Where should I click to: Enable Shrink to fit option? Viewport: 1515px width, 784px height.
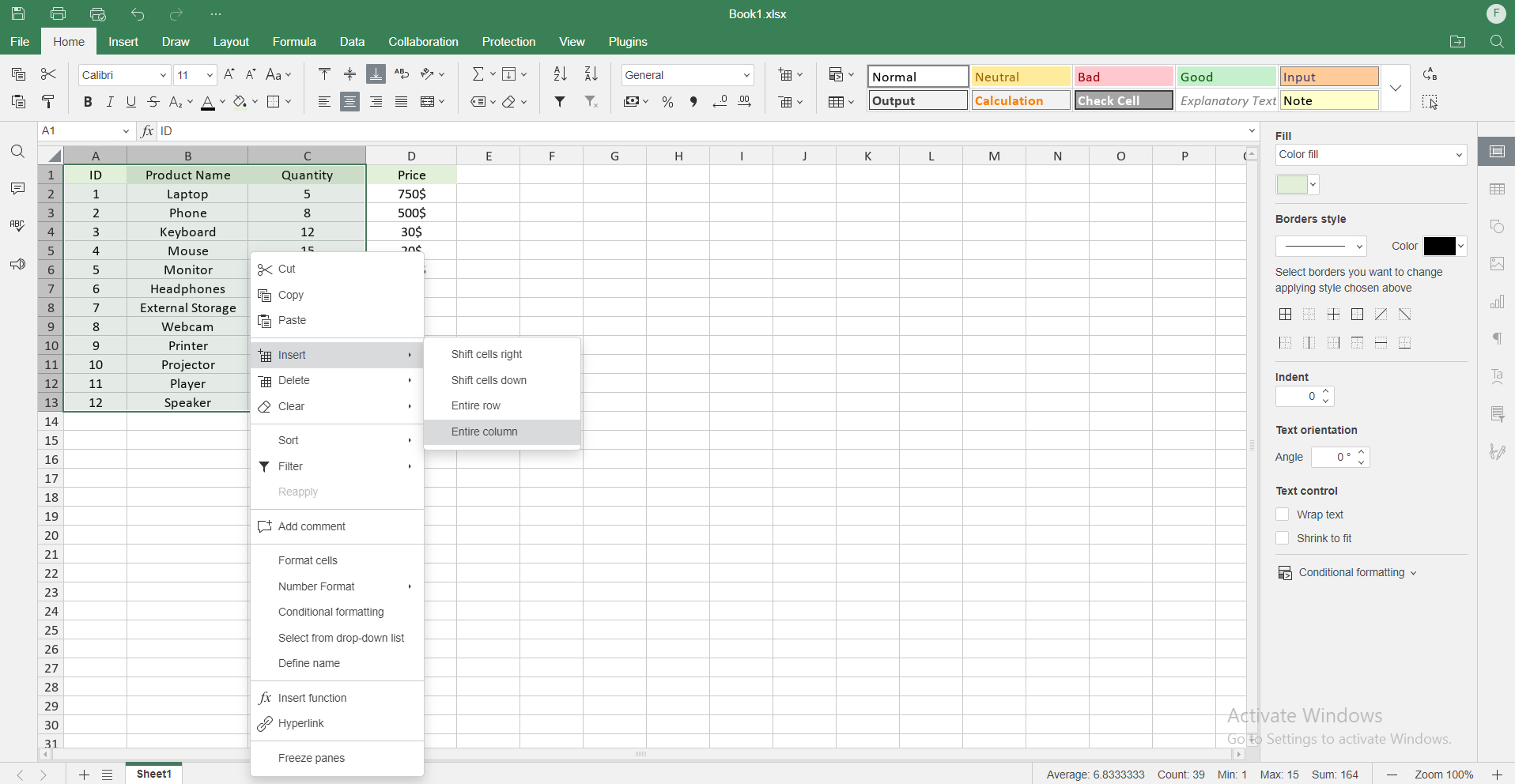point(1282,538)
